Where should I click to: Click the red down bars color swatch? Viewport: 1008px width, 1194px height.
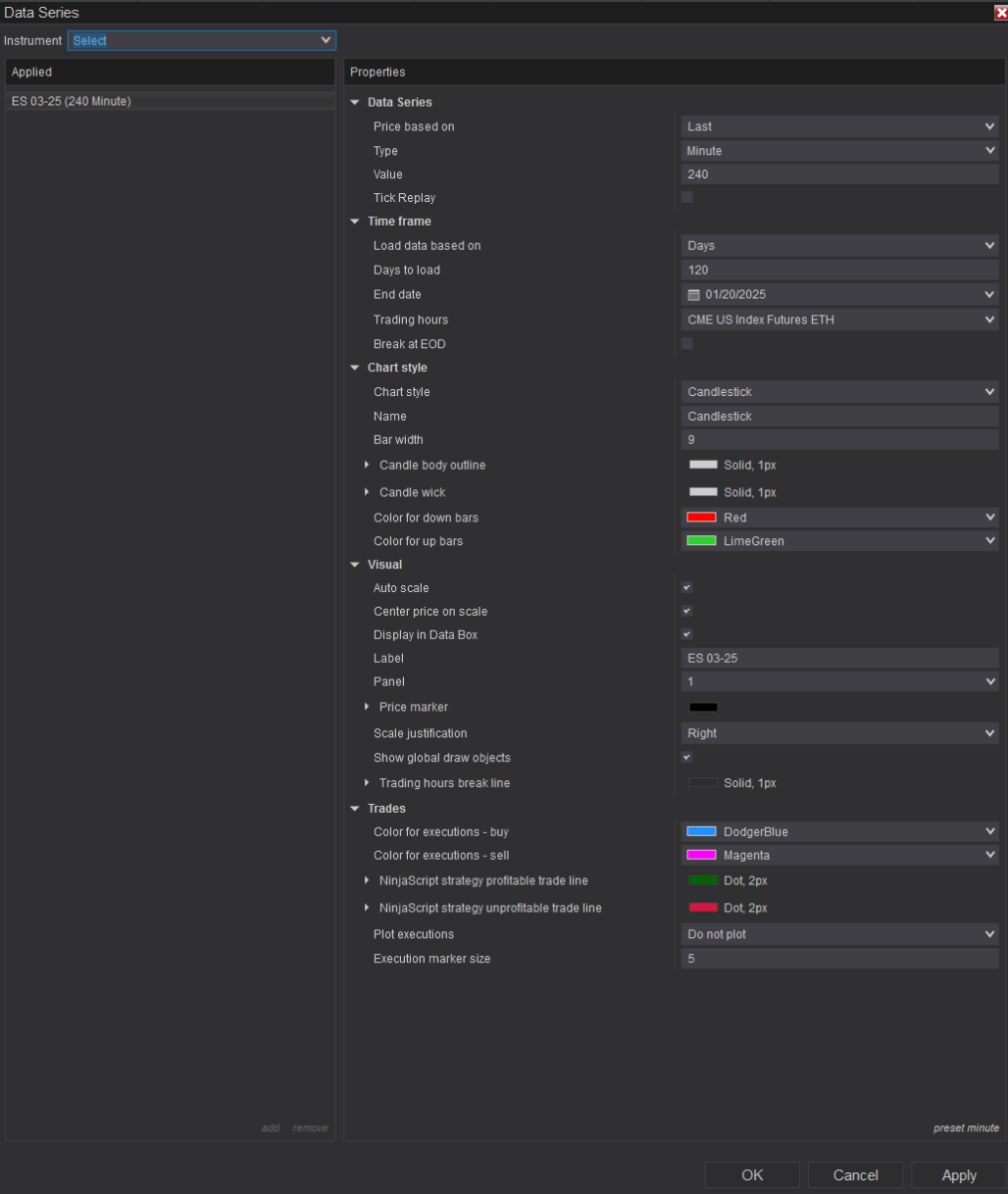click(702, 517)
